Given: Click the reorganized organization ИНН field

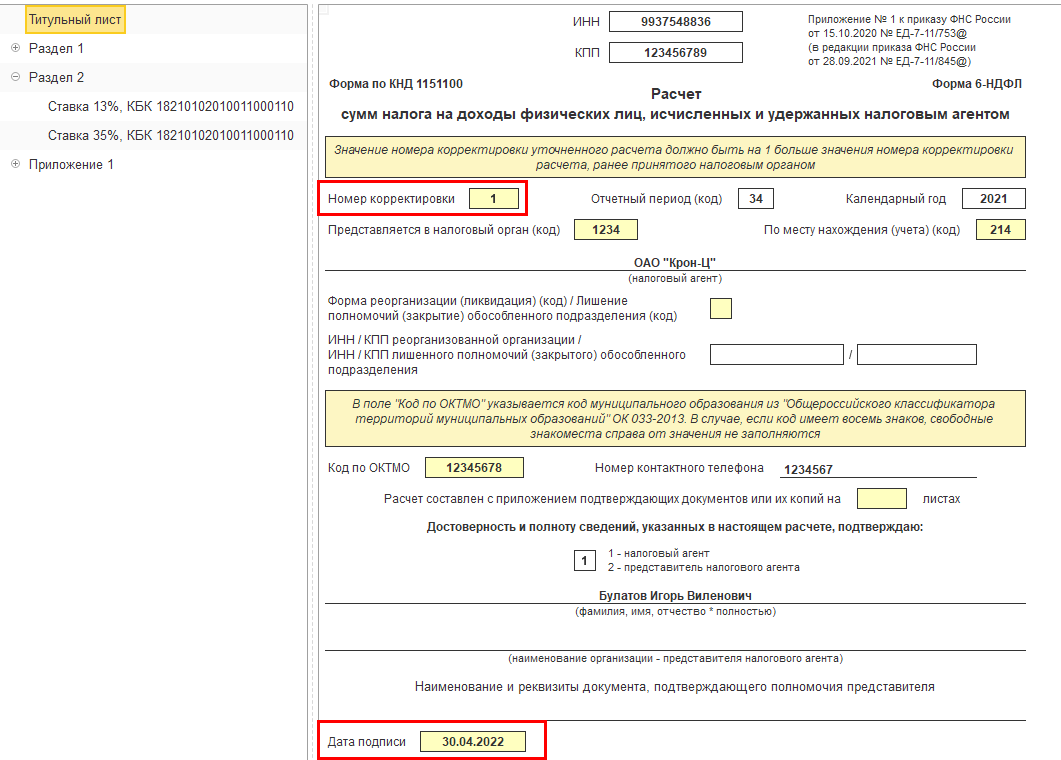Looking at the screenshot, I should point(777,355).
